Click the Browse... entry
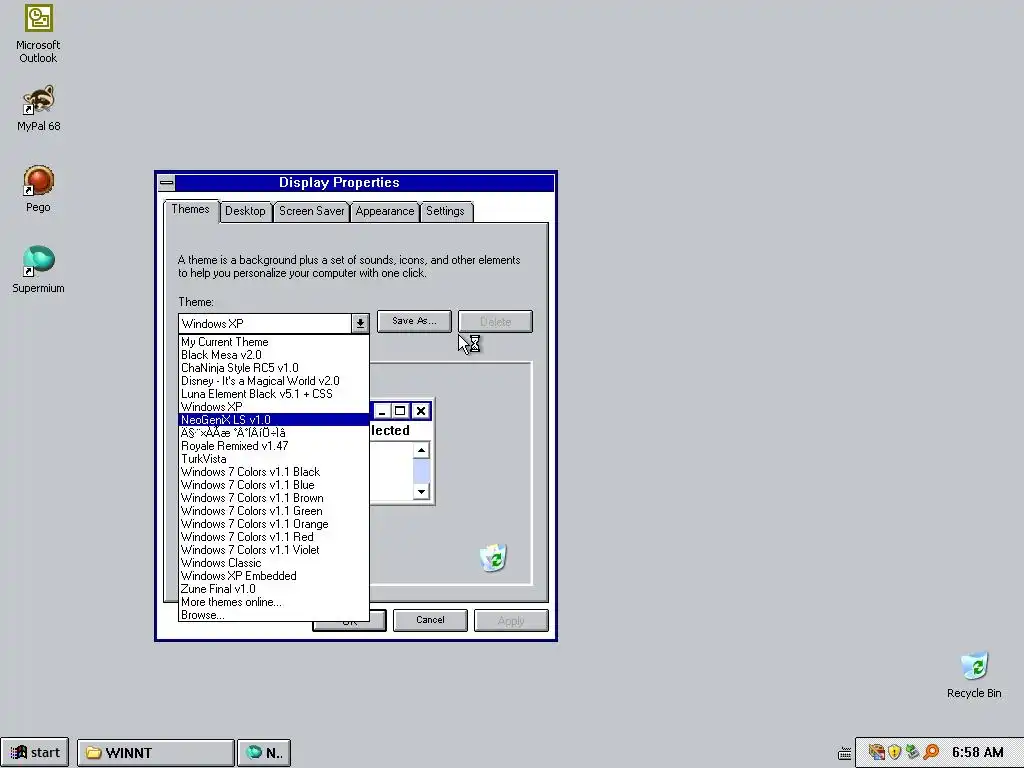Screen dimensions: 1024x768 click(274, 615)
